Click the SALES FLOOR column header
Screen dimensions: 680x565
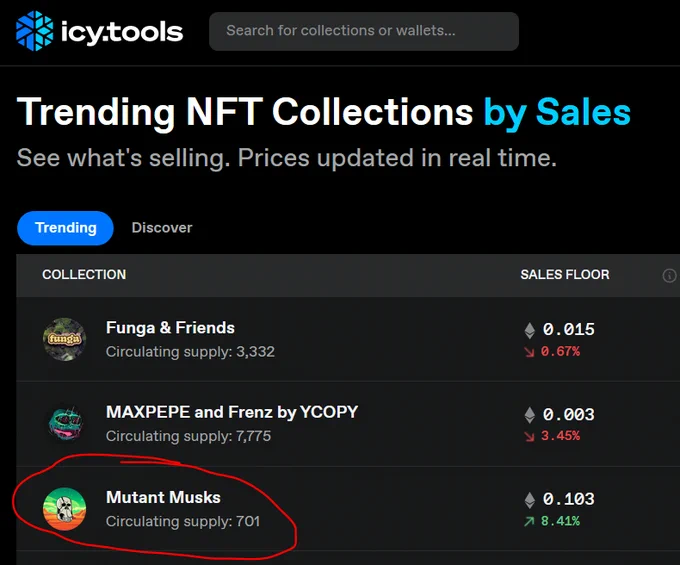point(565,275)
